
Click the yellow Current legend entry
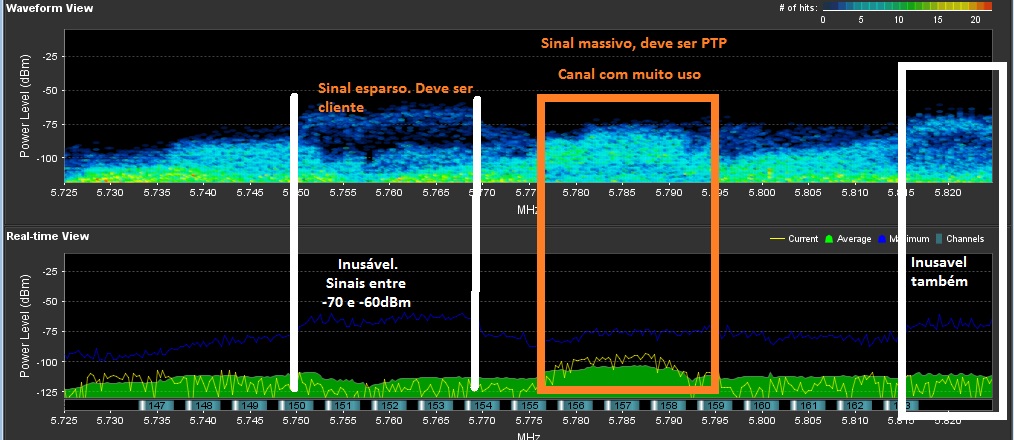(x=793, y=239)
